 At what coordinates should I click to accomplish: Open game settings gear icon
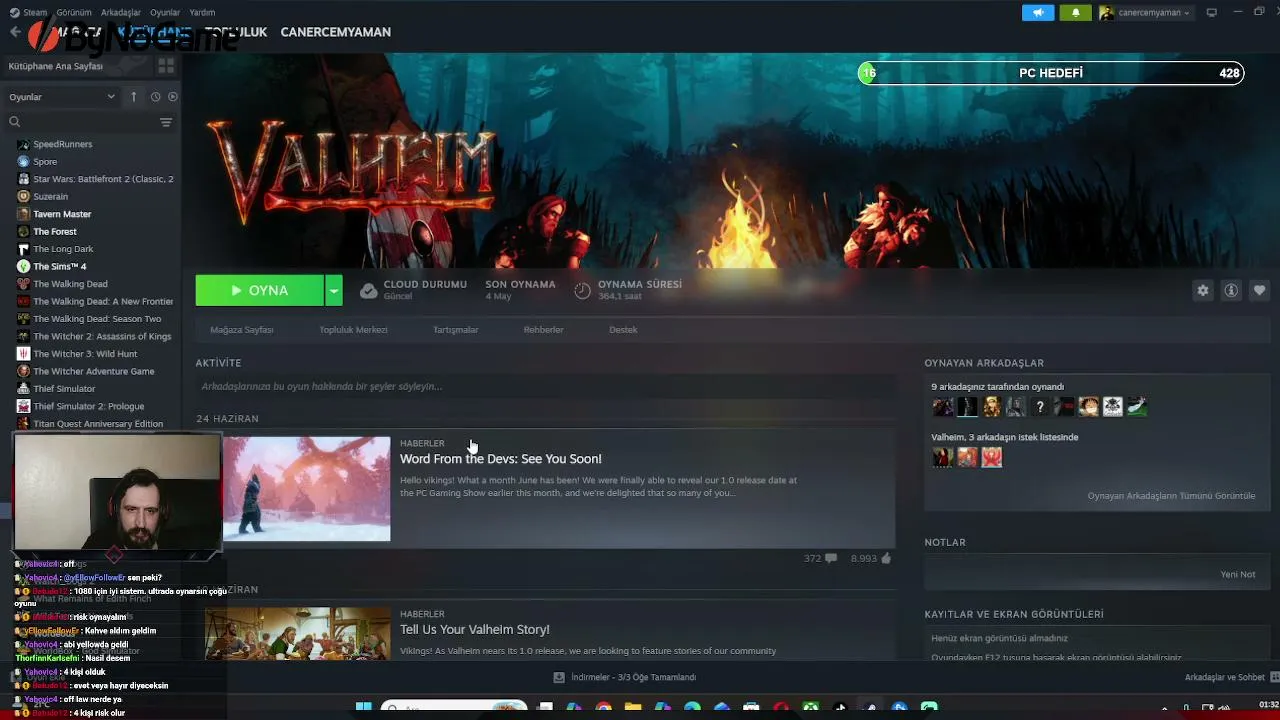[1203, 290]
